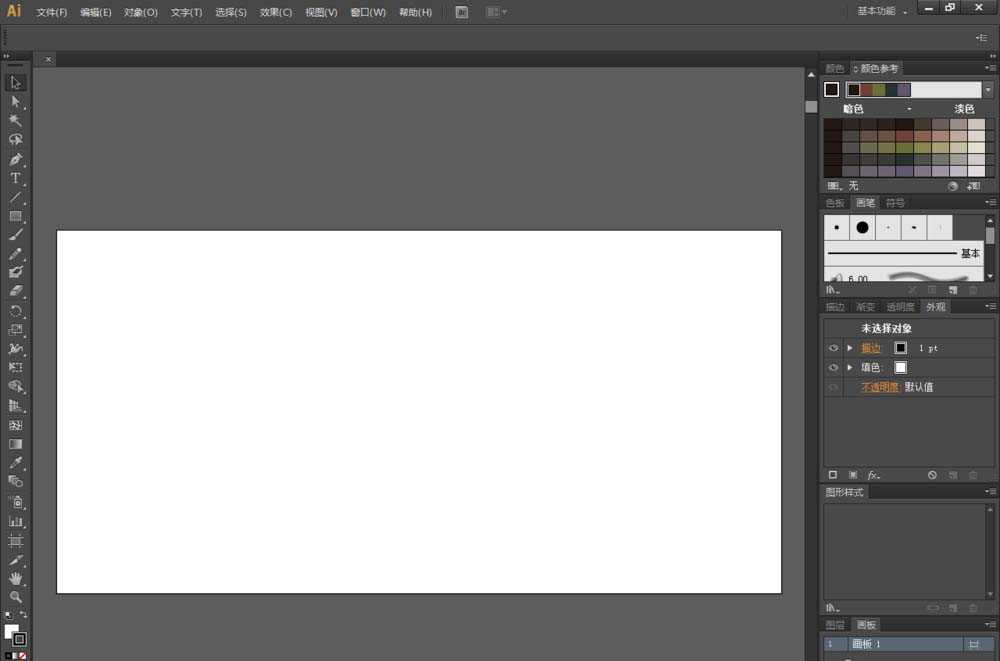Click the fx add effect icon
The width and height of the screenshot is (1000, 661).
pos(873,475)
